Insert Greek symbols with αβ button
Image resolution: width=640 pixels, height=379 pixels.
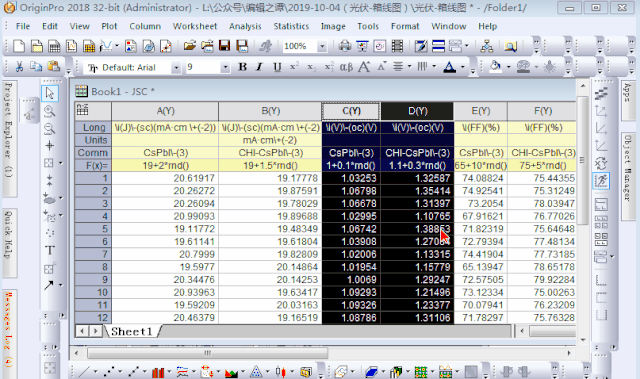point(346,67)
